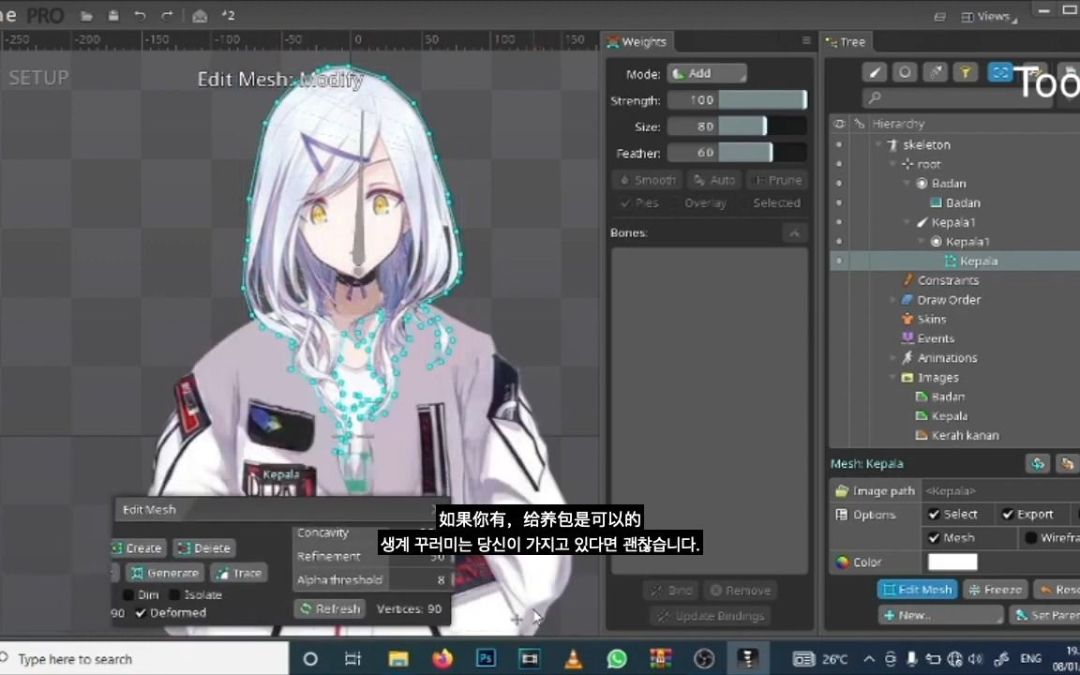This screenshot has height=675, width=1080.
Task: Uncheck the Mesh checkbox in Options
Action: (934, 538)
